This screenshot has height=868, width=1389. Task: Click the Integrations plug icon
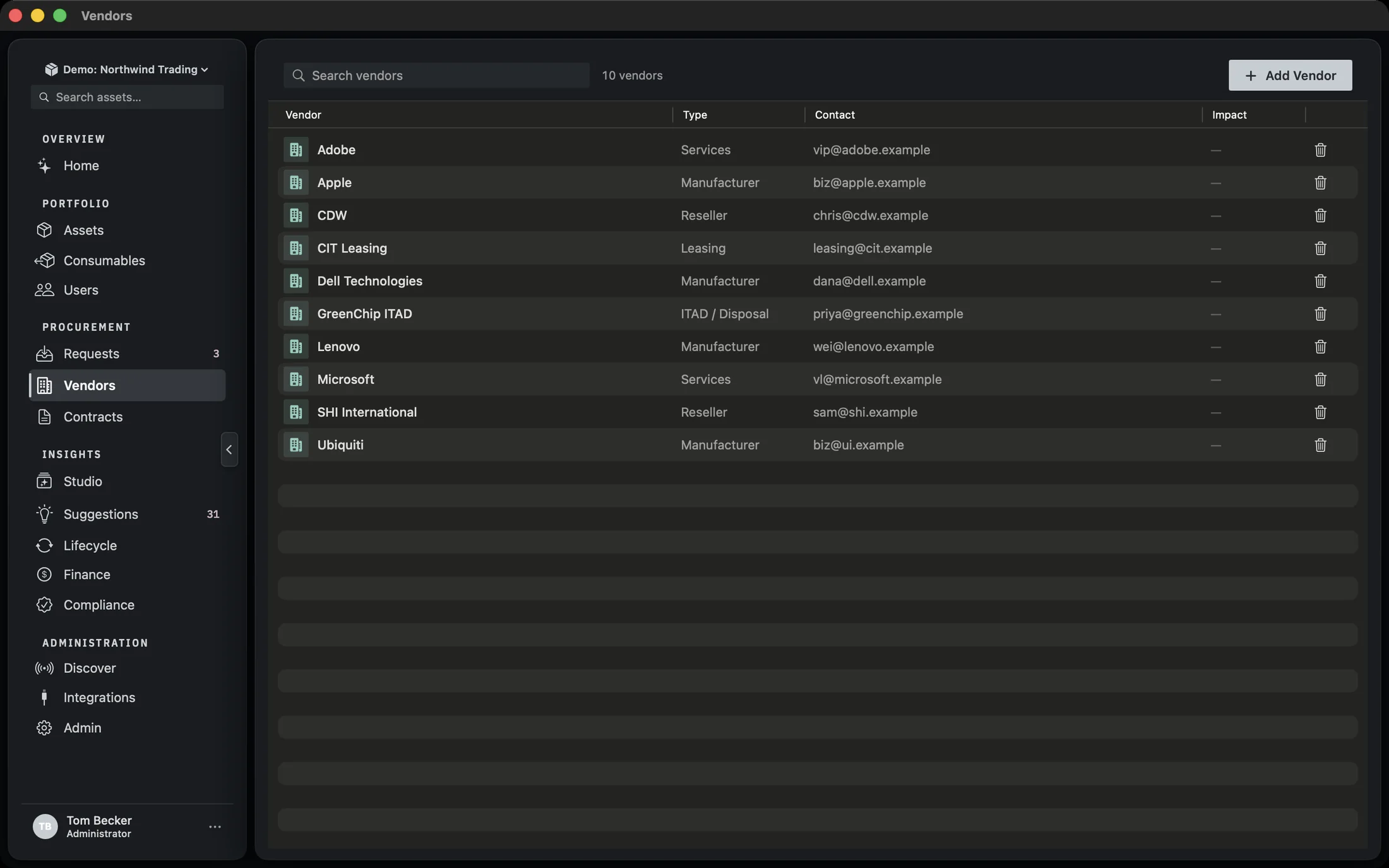click(x=44, y=698)
